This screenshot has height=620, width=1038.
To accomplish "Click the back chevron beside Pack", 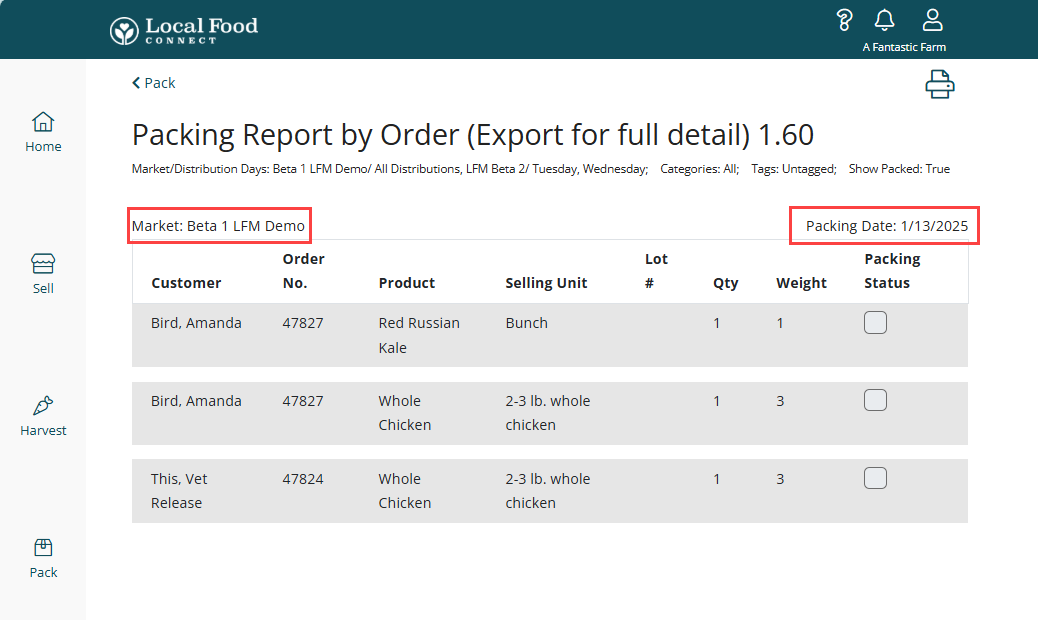I will point(136,83).
